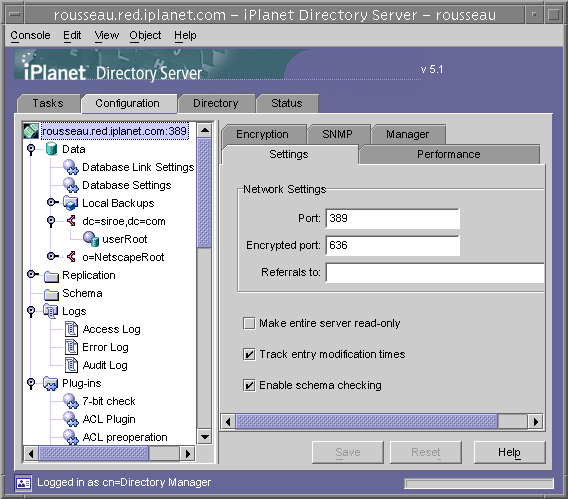This screenshot has width=568, height=499.
Task: Click the Encrypted port input field
Action: coord(393,246)
